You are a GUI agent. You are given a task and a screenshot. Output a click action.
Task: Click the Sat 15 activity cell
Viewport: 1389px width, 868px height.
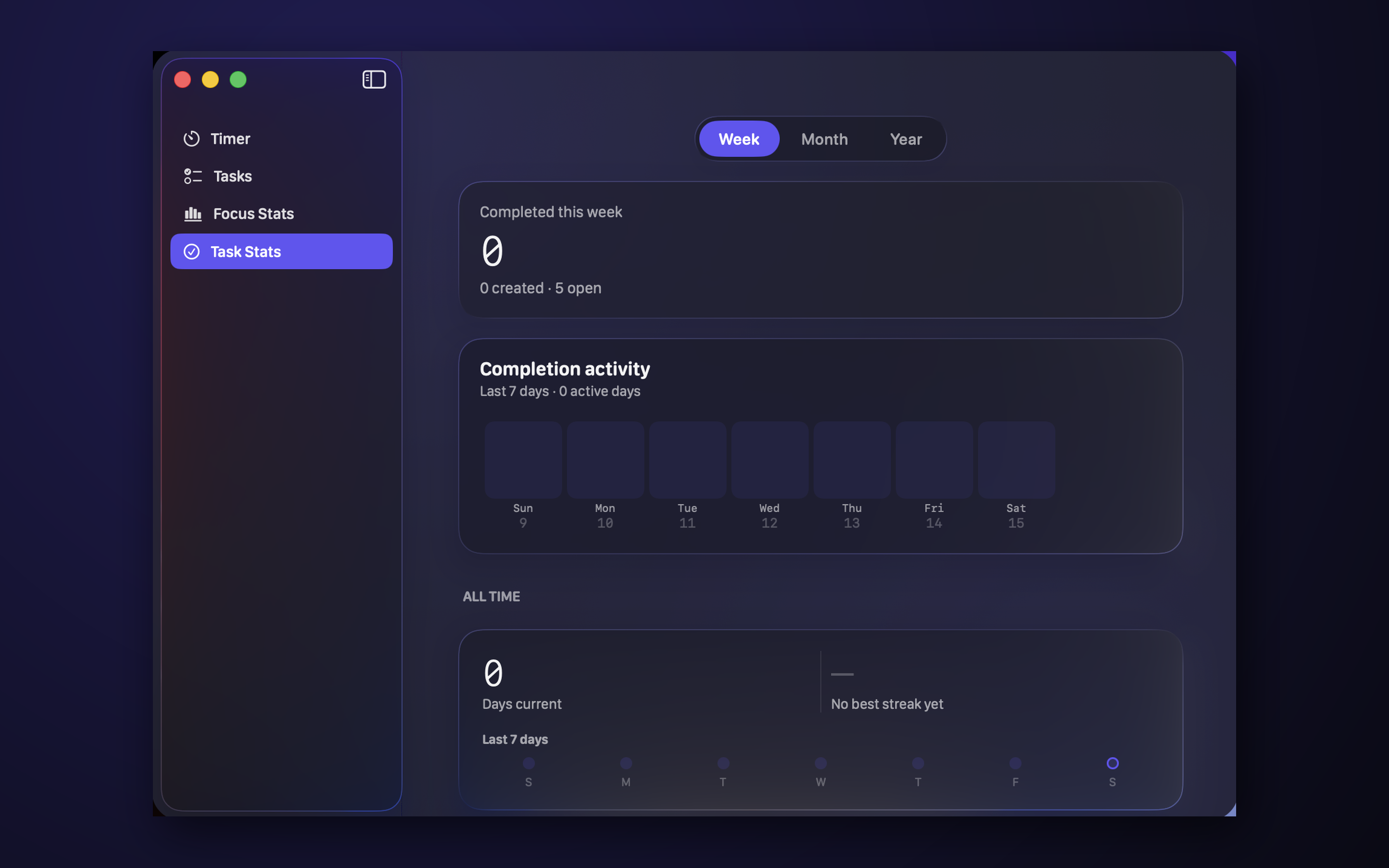click(x=1016, y=460)
